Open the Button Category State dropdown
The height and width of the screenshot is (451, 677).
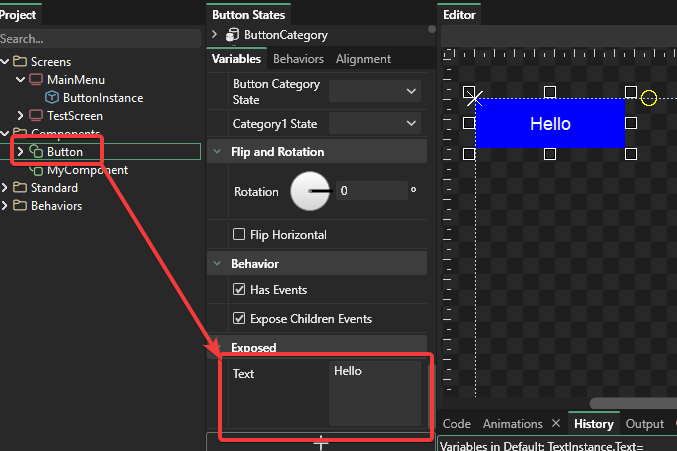[375, 91]
